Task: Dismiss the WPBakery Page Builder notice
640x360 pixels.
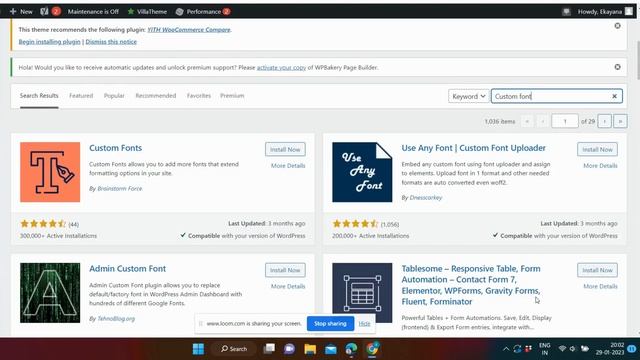Action: (x=617, y=67)
